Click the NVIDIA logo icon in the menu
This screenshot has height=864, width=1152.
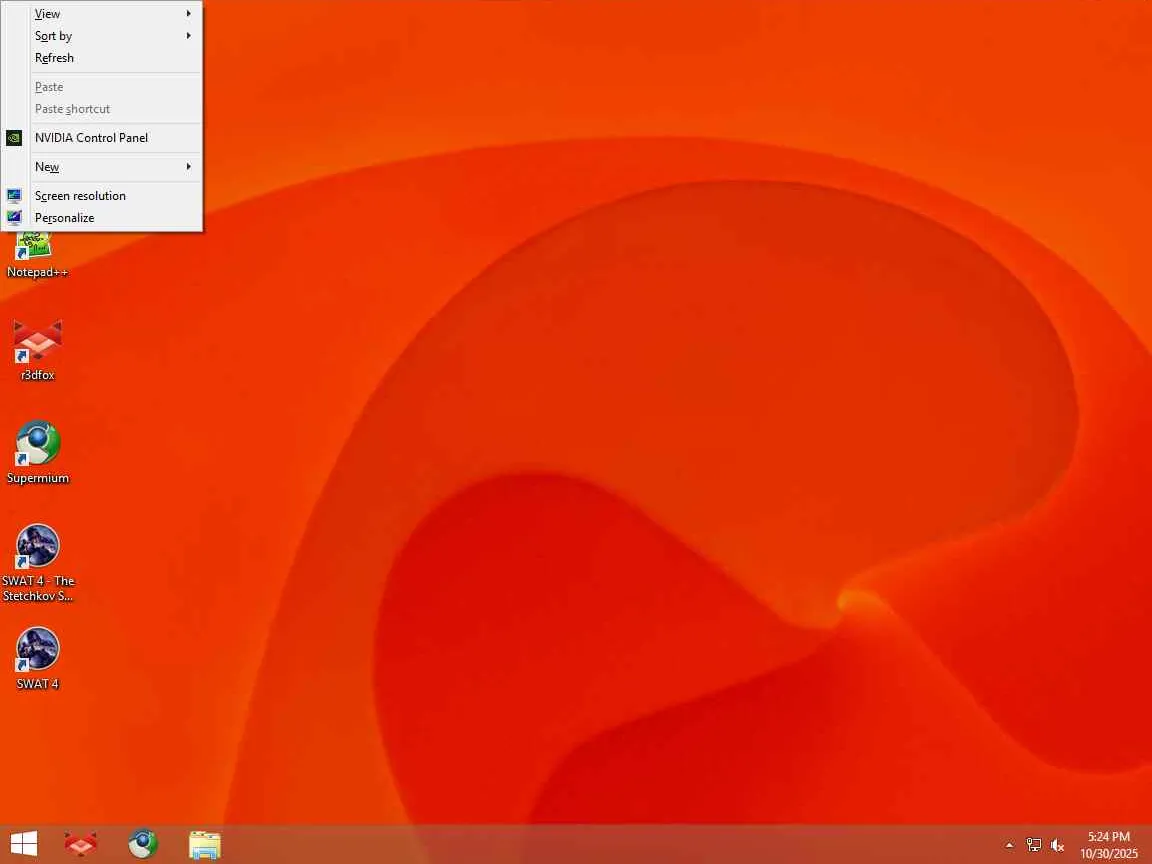click(14, 138)
